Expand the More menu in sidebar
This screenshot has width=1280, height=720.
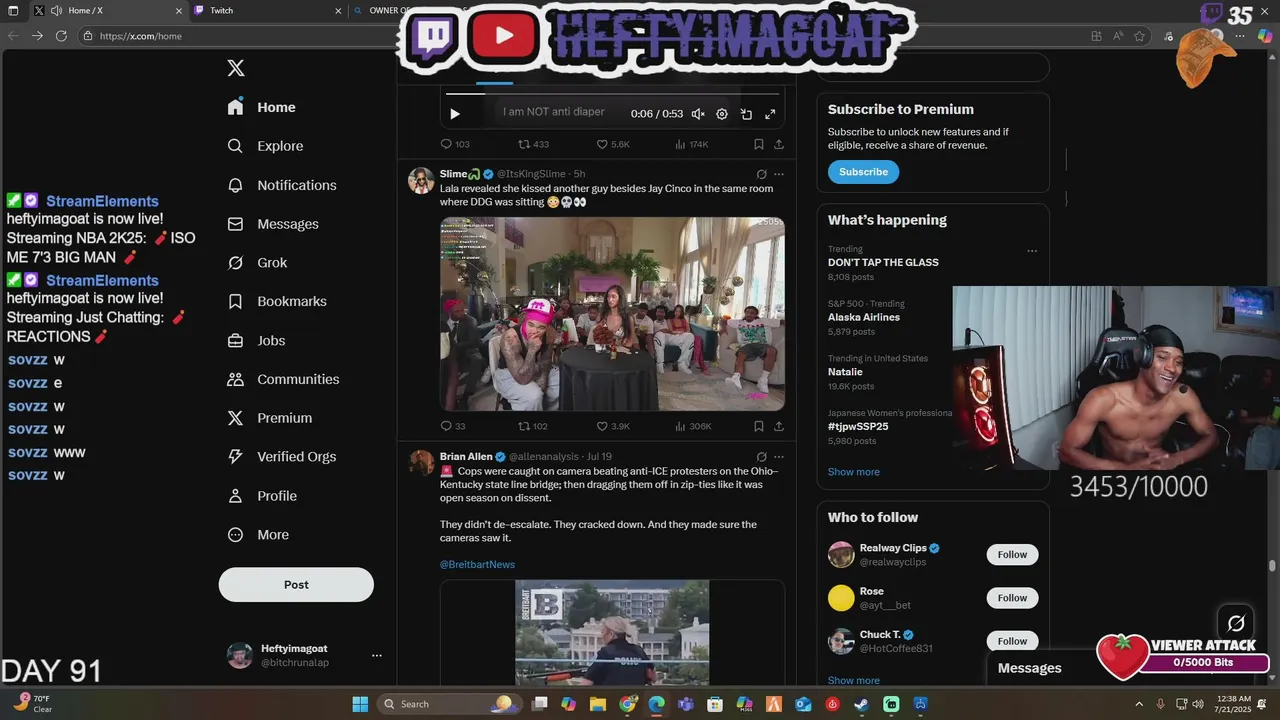pyautogui.click(x=258, y=535)
